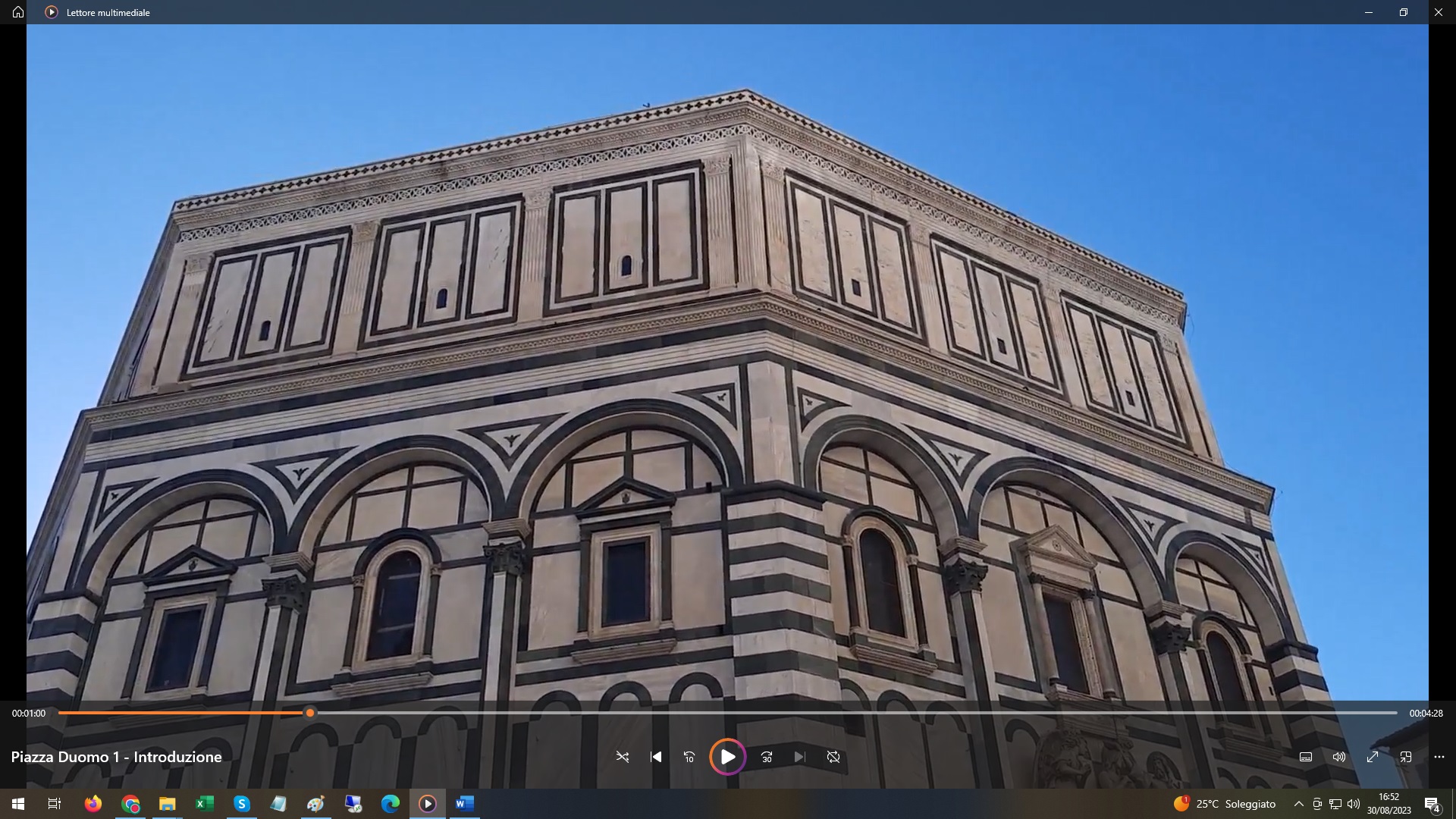Screen dimensions: 1456x819
Task: Toggle shuffle mode on
Action: tap(623, 757)
